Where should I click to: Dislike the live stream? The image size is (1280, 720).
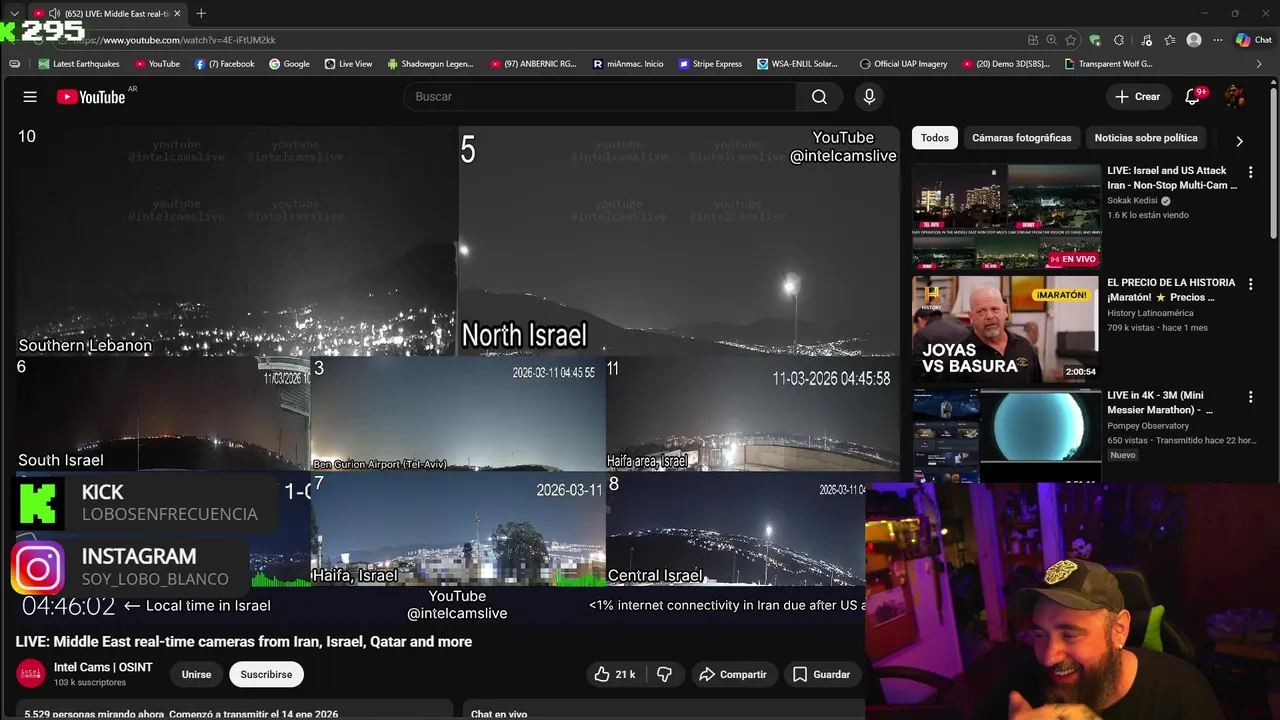pyautogui.click(x=664, y=675)
